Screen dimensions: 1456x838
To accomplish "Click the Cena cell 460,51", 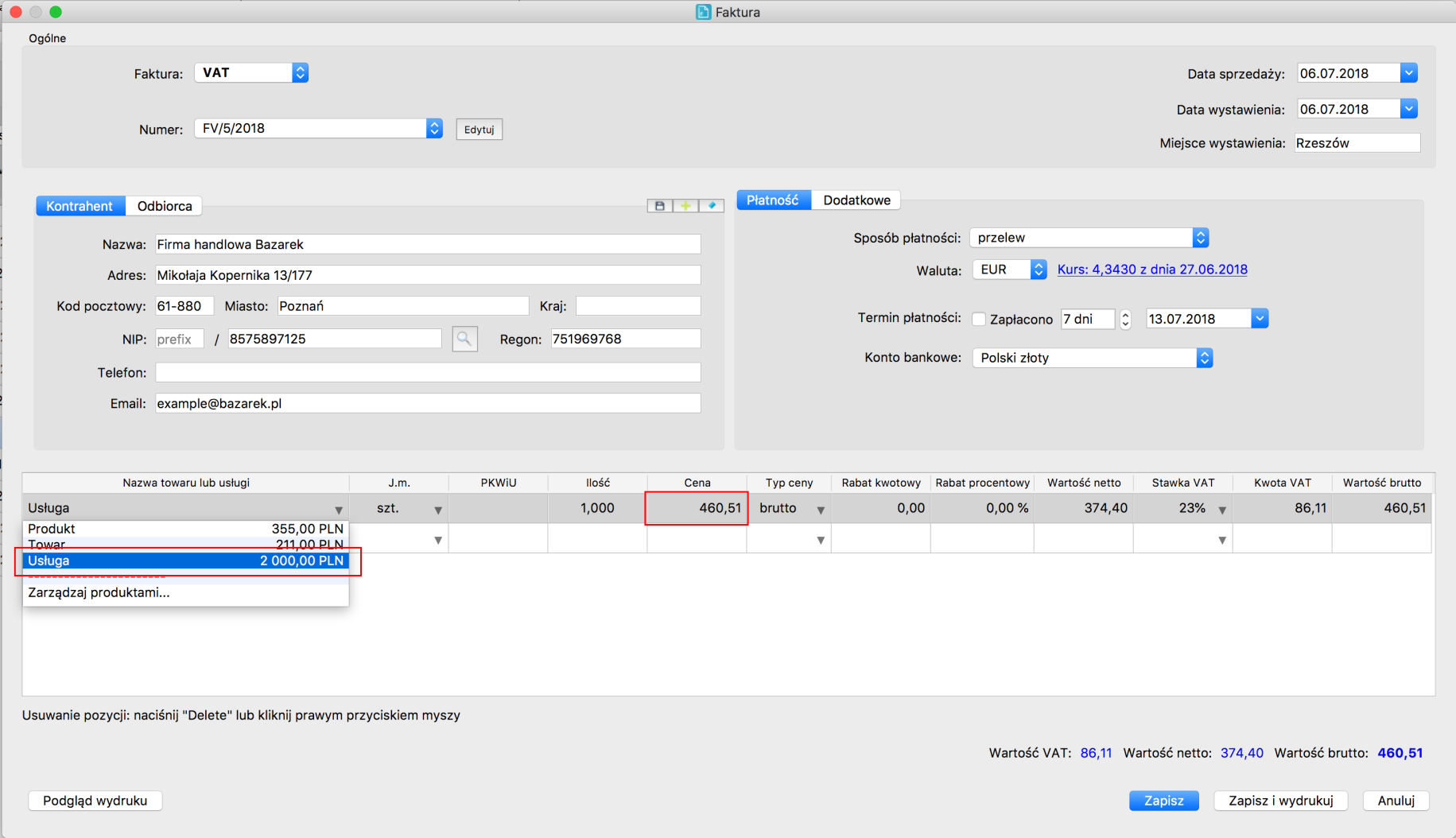I will point(697,508).
